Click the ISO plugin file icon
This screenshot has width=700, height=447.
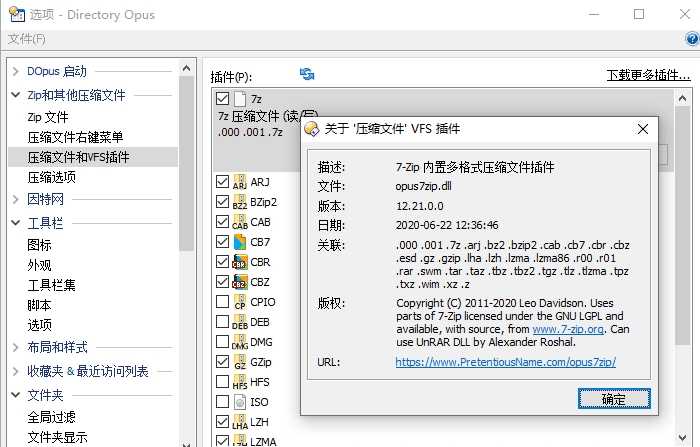pos(239,402)
